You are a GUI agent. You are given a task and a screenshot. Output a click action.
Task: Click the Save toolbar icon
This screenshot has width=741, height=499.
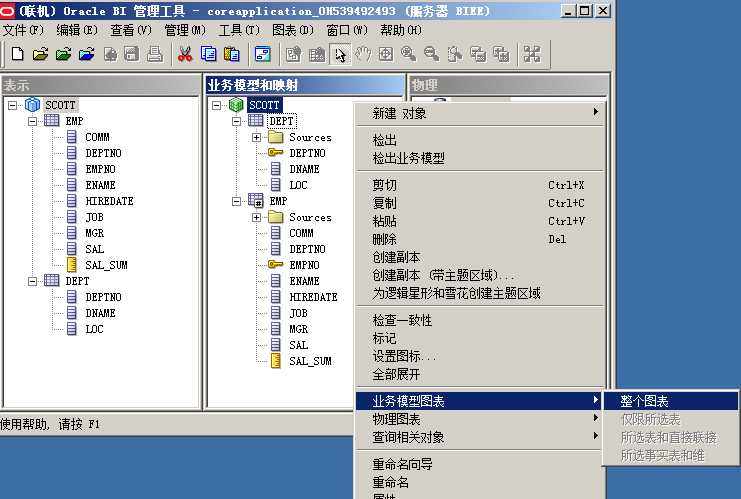(132, 54)
